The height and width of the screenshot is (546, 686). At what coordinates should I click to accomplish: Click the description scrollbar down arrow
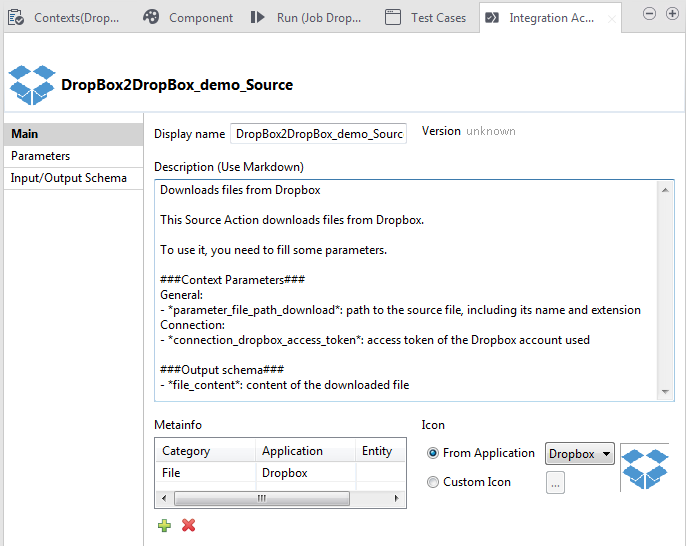(665, 392)
